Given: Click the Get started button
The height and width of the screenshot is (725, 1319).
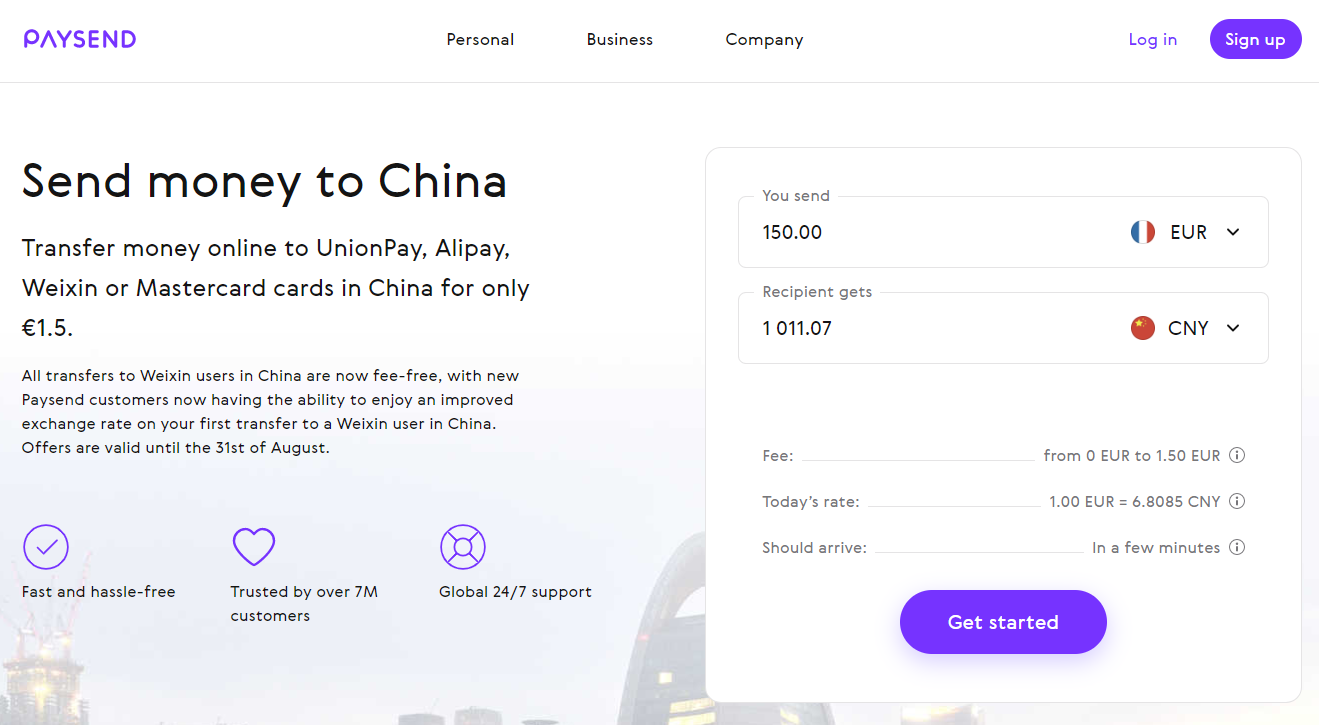Looking at the screenshot, I should tap(1003, 622).
